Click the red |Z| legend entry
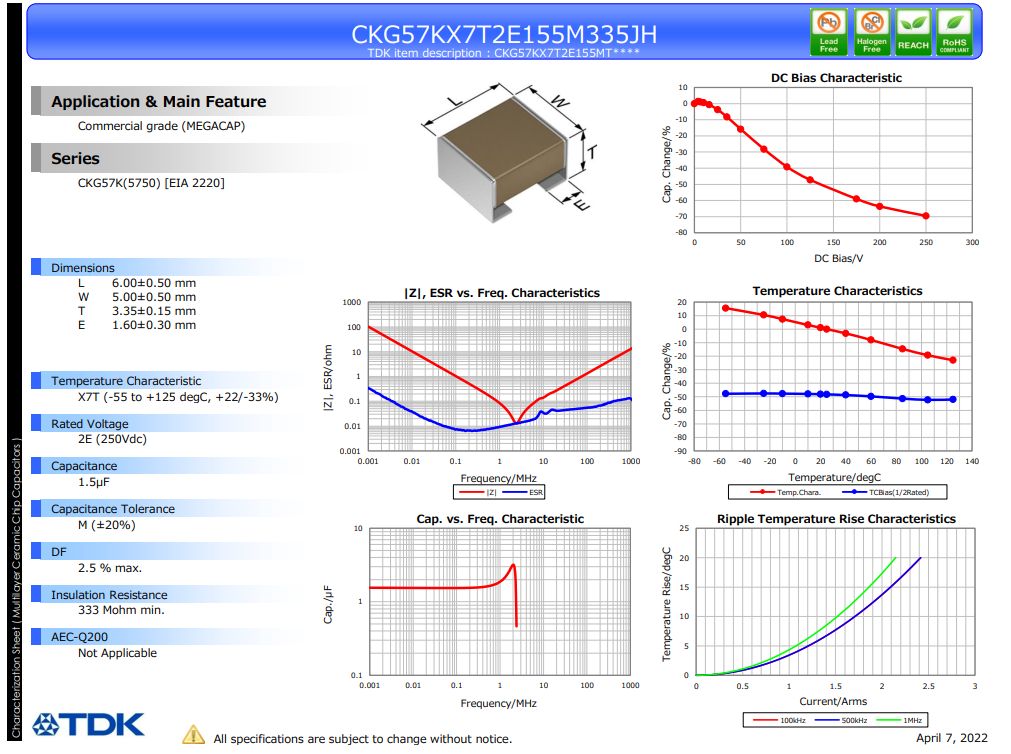Image resolution: width=1011 pixels, height=754 pixels. click(x=477, y=493)
